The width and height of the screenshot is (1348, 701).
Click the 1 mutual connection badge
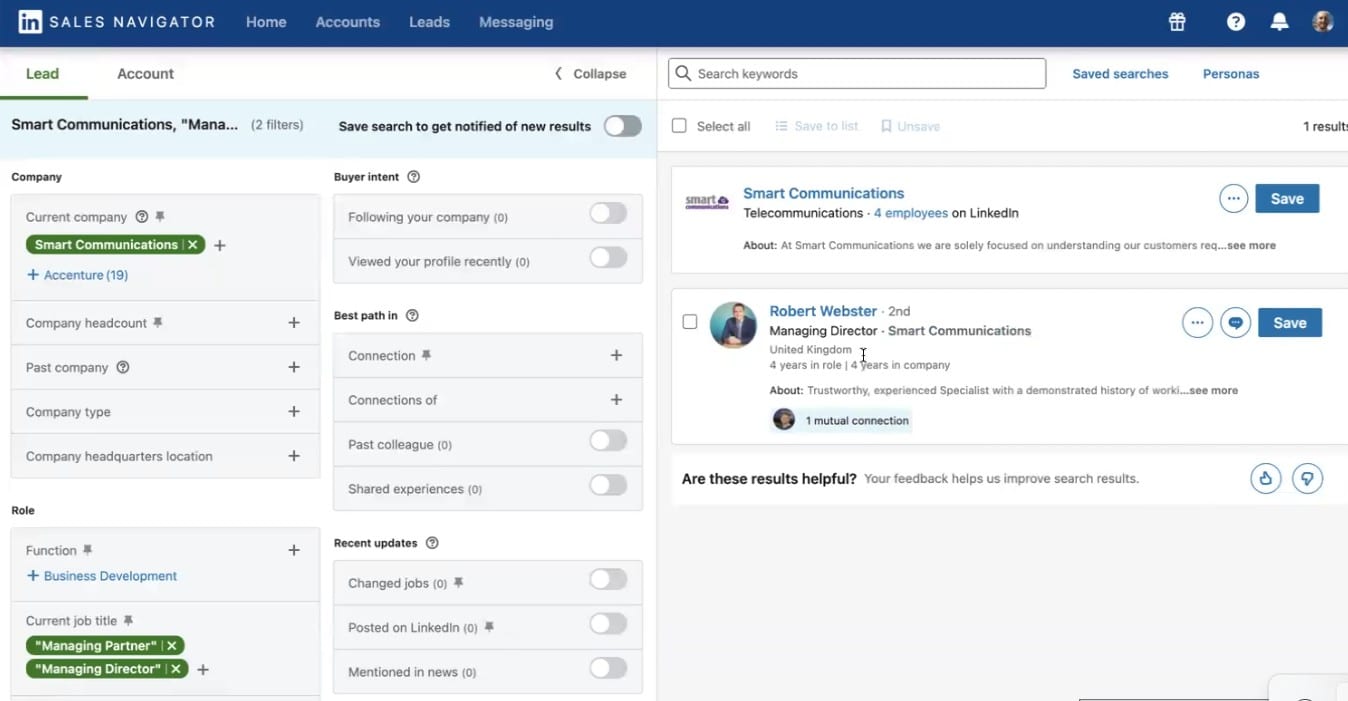click(x=841, y=420)
